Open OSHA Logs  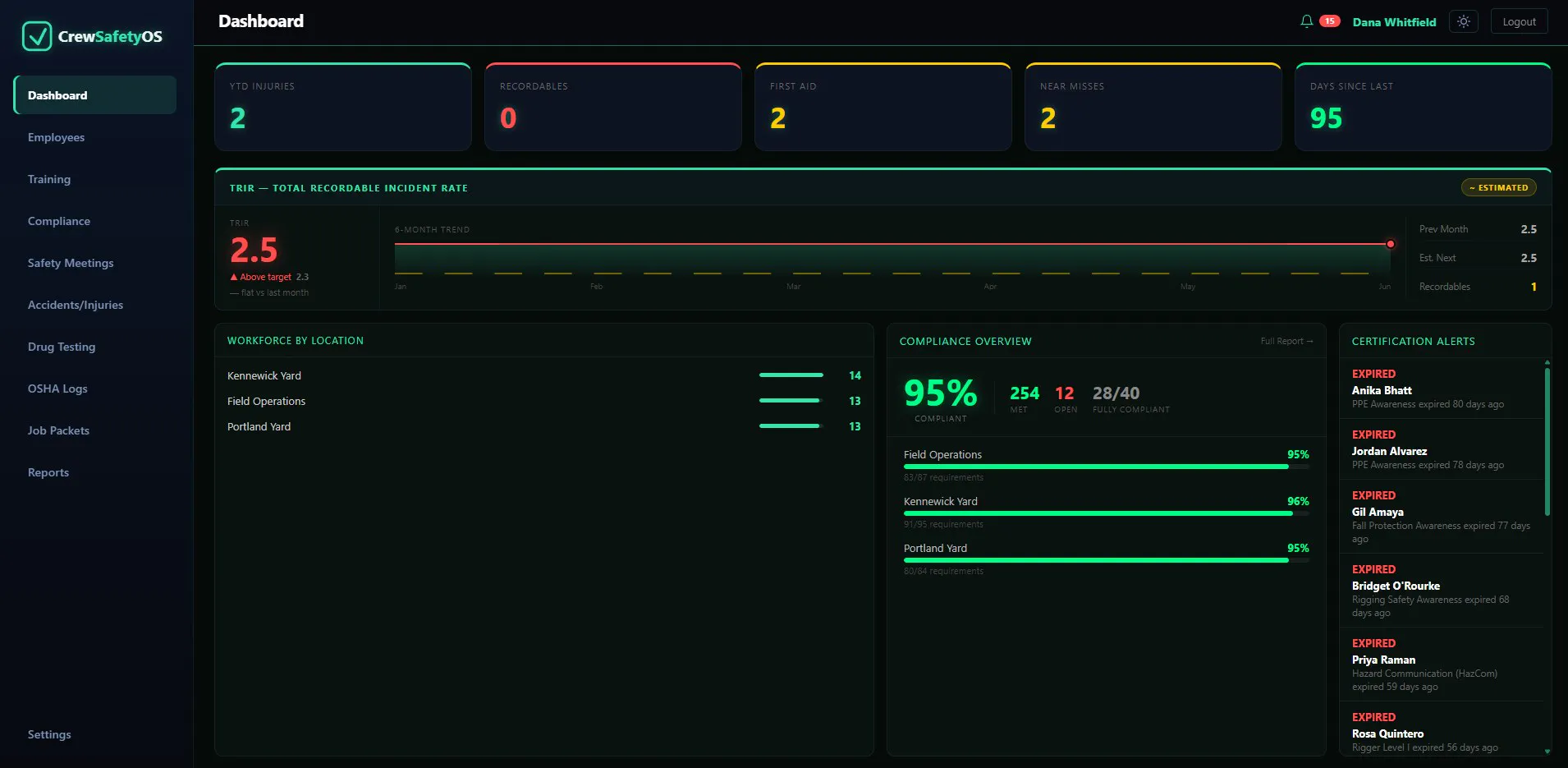tap(95, 389)
